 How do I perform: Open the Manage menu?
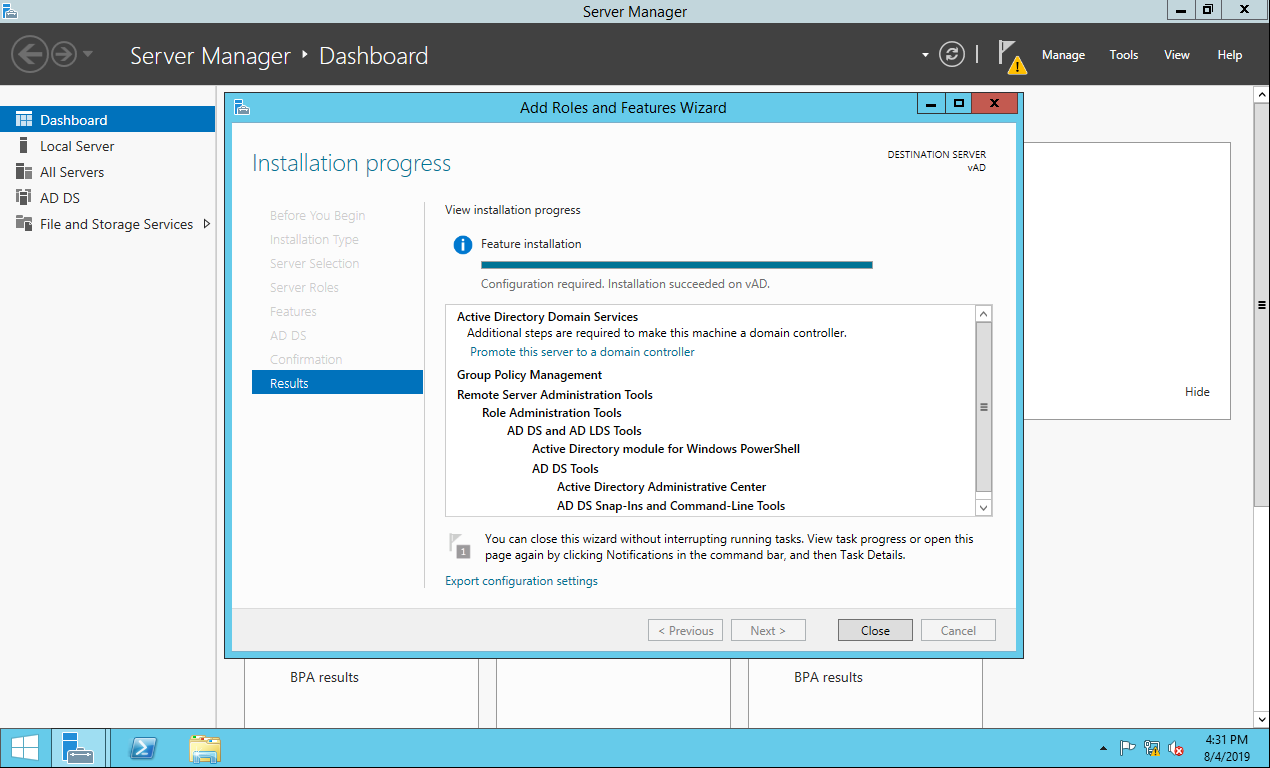1063,55
